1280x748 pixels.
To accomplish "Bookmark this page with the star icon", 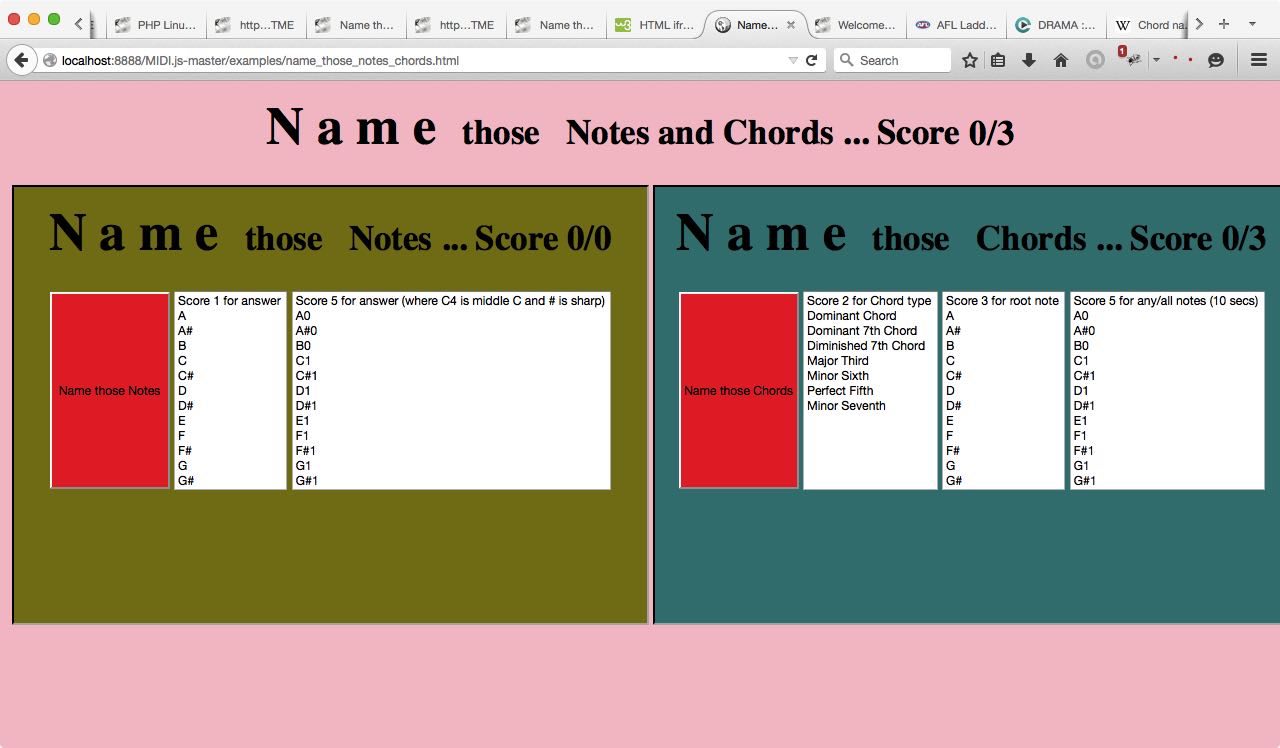I will [969, 60].
